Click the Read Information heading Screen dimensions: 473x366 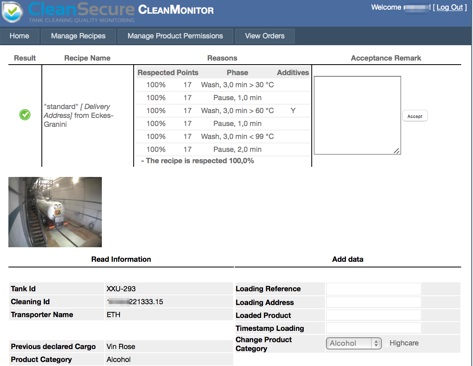121,259
